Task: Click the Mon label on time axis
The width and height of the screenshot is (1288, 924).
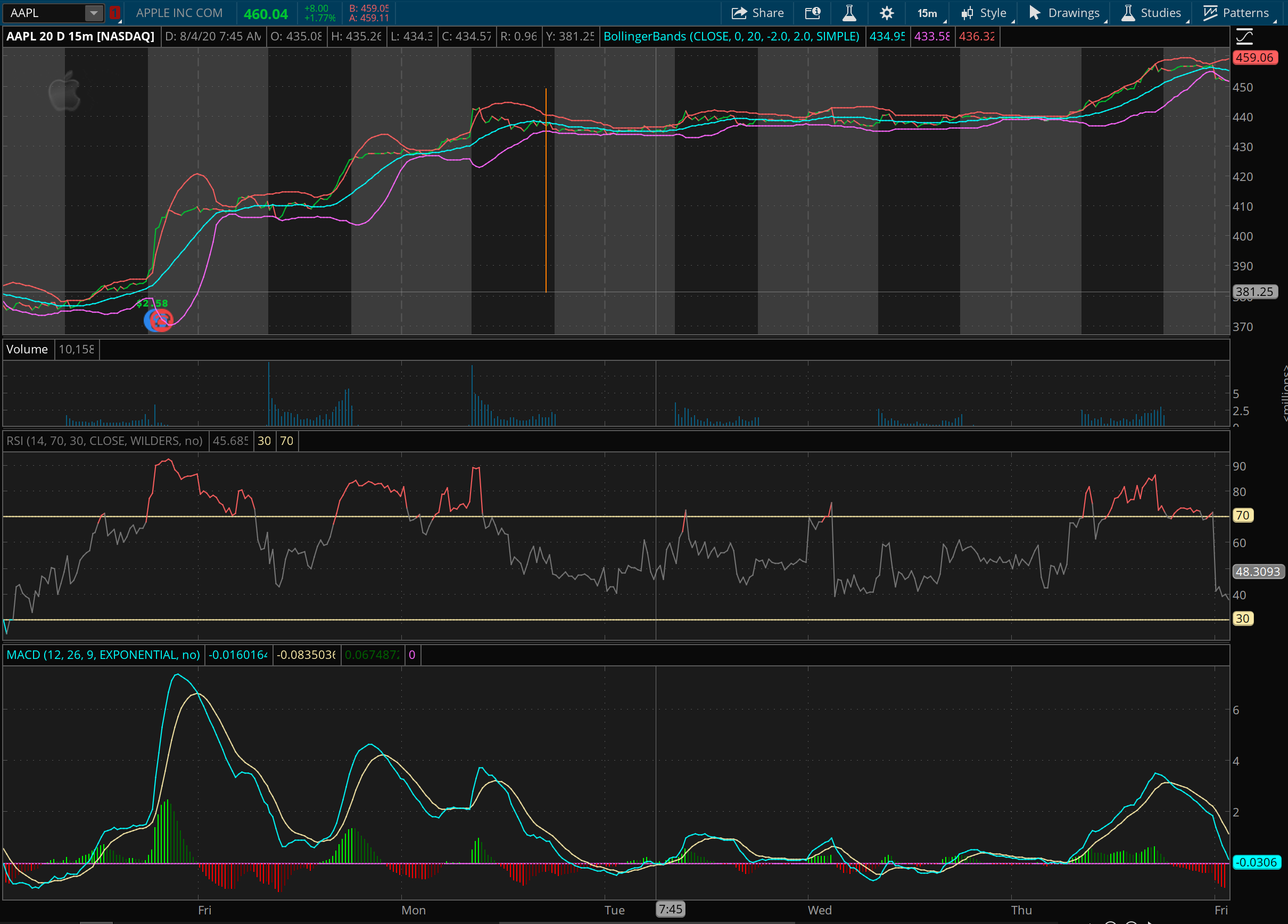Action: [x=414, y=910]
